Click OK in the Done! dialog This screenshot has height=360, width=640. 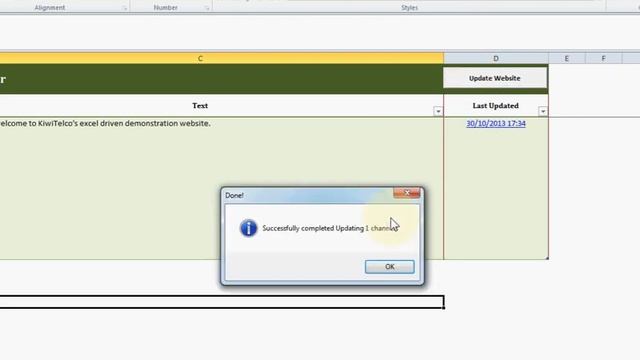click(389, 267)
